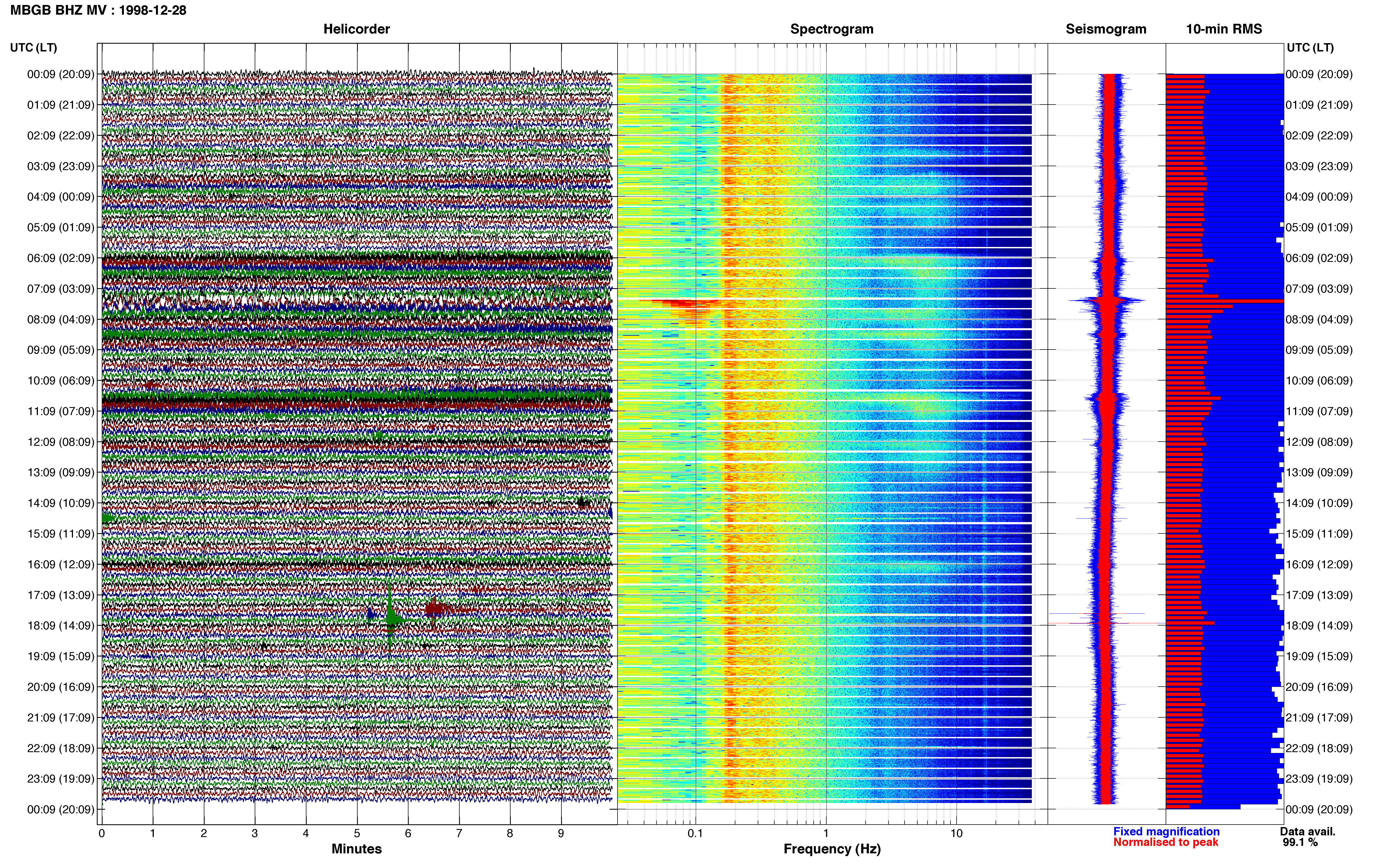Click the '99.1 %' data availability value

(1300, 843)
